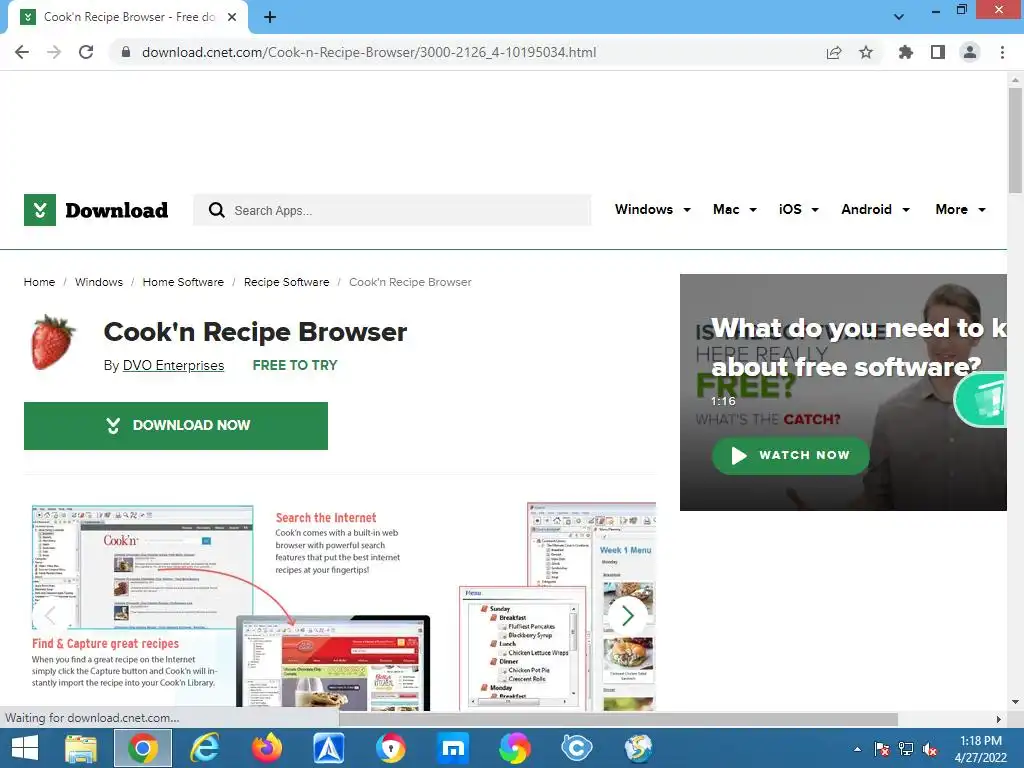Open Recipe Software breadcrumb link
The image size is (1024, 768).
[x=286, y=282]
